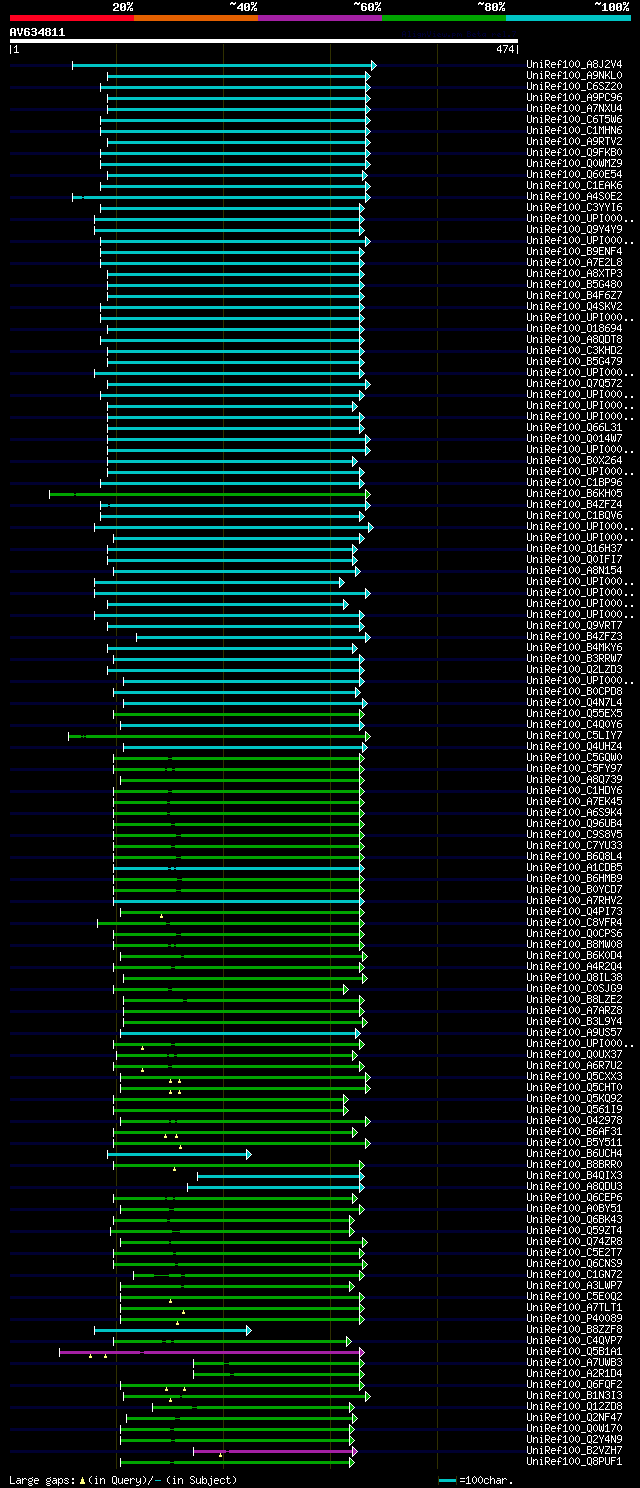This screenshot has width=640, height=1488.
Task: Select the query sequence label AV634811
Action: [38, 32]
